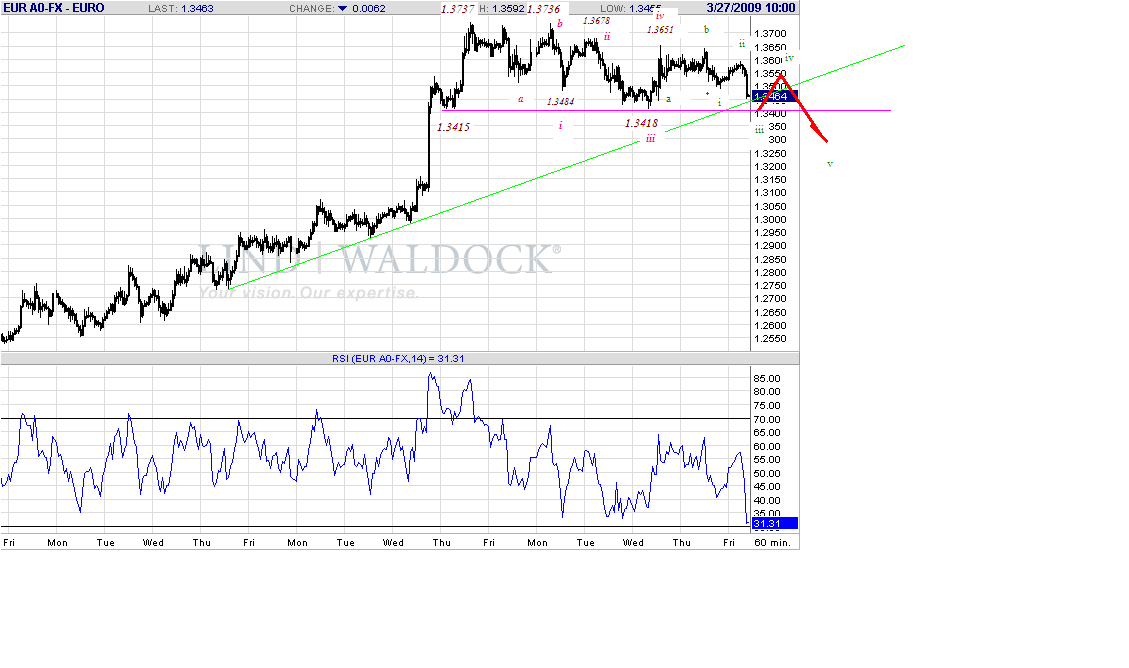Click the 1.2800 price axis label
Screen dimensions: 1129x668
click(770, 273)
